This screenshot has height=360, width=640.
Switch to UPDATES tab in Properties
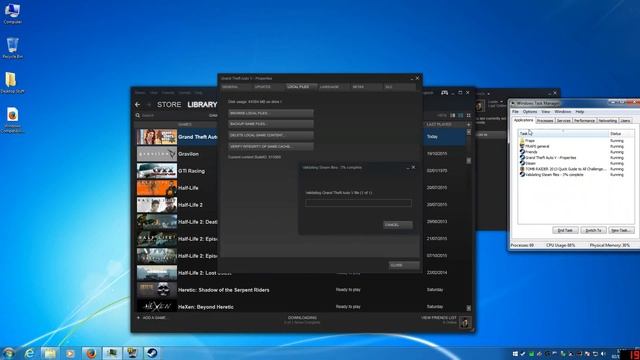pyautogui.click(x=268, y=87)
